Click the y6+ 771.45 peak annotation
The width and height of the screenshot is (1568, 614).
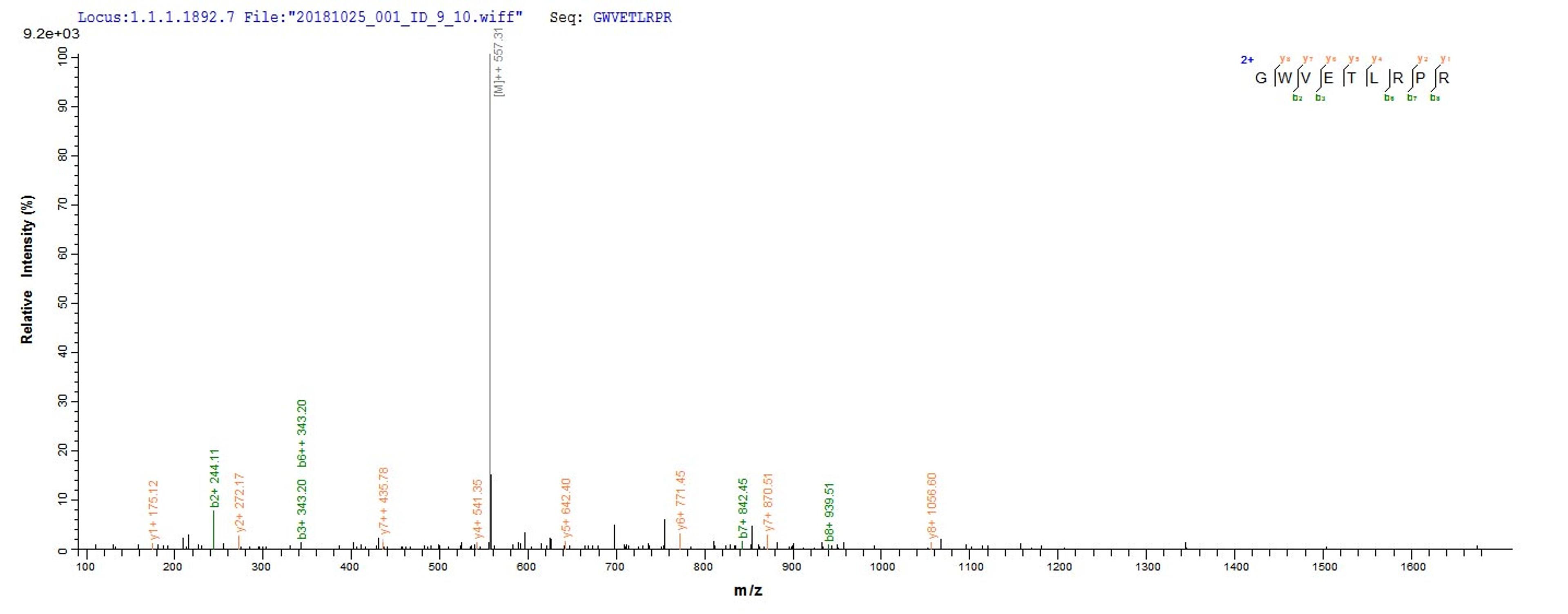681,500
